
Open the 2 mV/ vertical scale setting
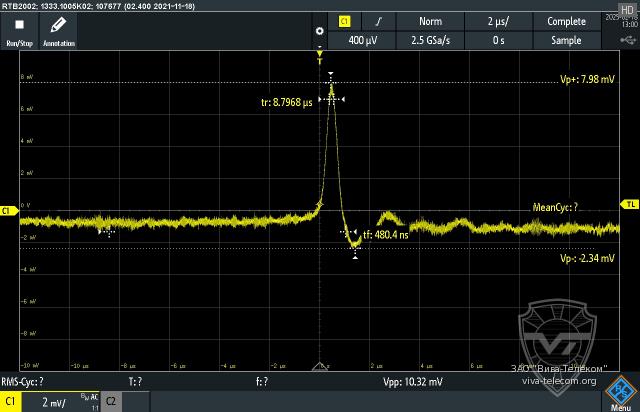click(53, 403)
